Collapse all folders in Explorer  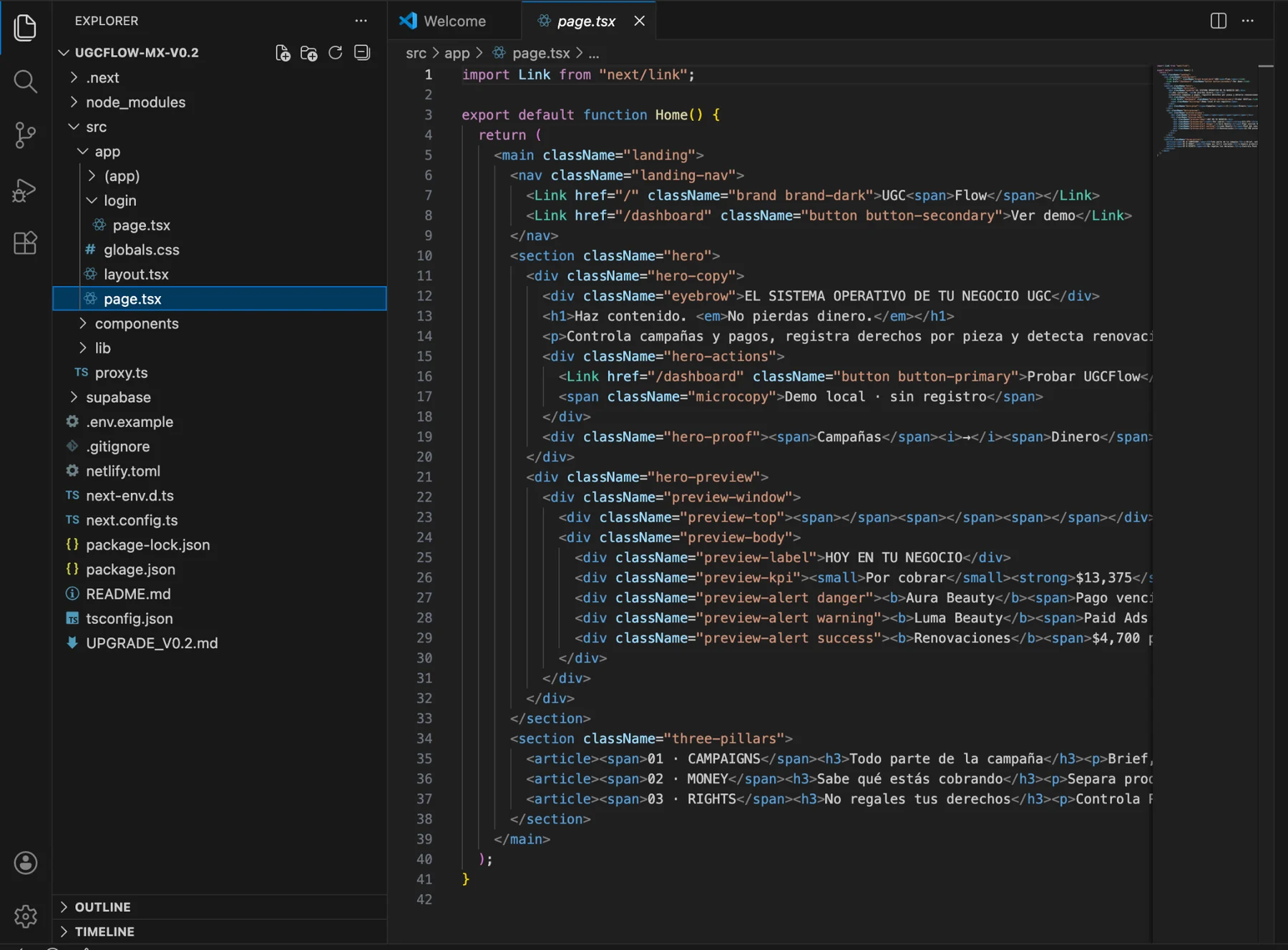tap(362, 53)
